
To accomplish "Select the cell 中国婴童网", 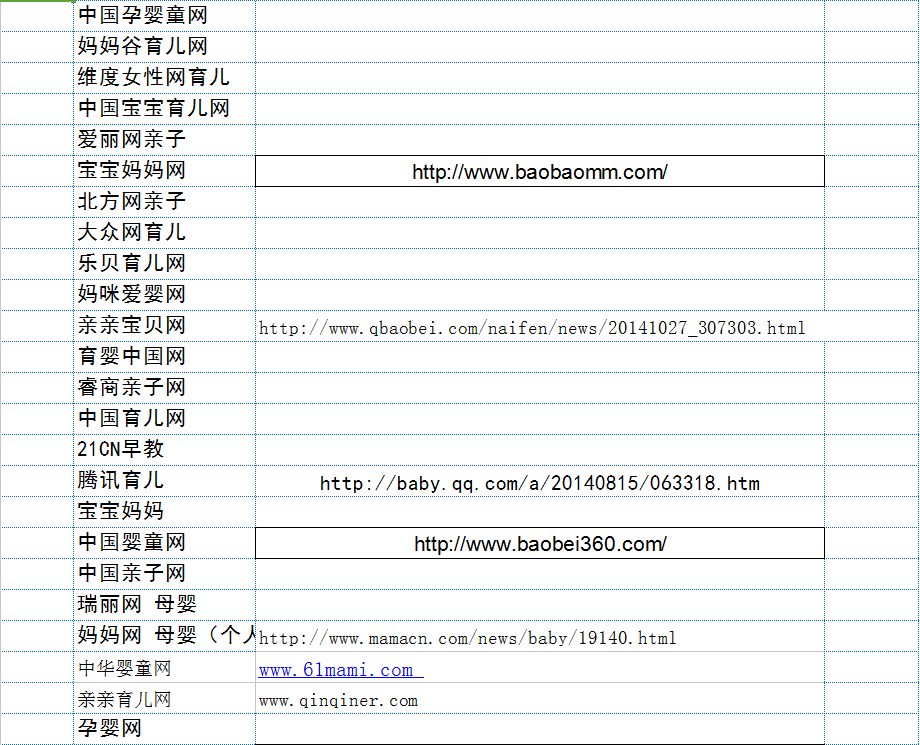I will coord(164,543).
